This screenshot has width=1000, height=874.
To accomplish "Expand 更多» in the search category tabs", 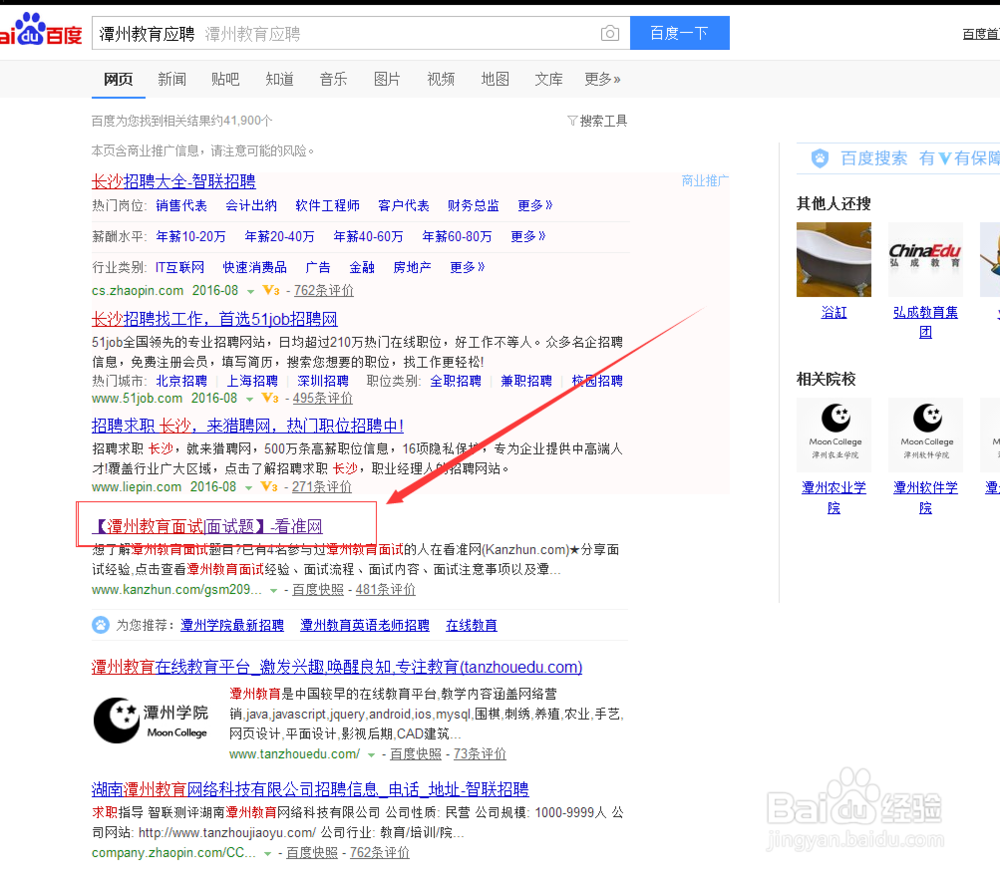I will pyautogui.click(x=602, y=79).
